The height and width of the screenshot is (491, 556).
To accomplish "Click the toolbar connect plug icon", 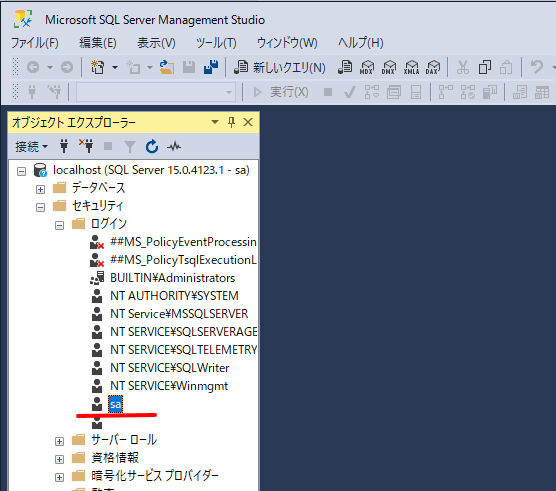I will (x=32, y=93).
